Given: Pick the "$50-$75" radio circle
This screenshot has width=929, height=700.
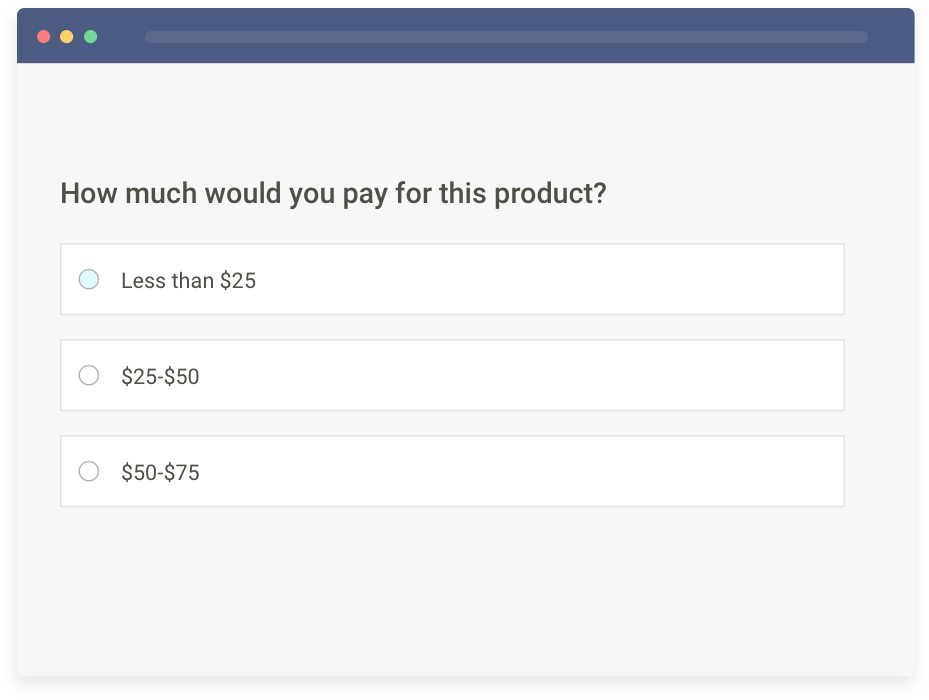Looking at the screenshot, I should coord(89,471).
